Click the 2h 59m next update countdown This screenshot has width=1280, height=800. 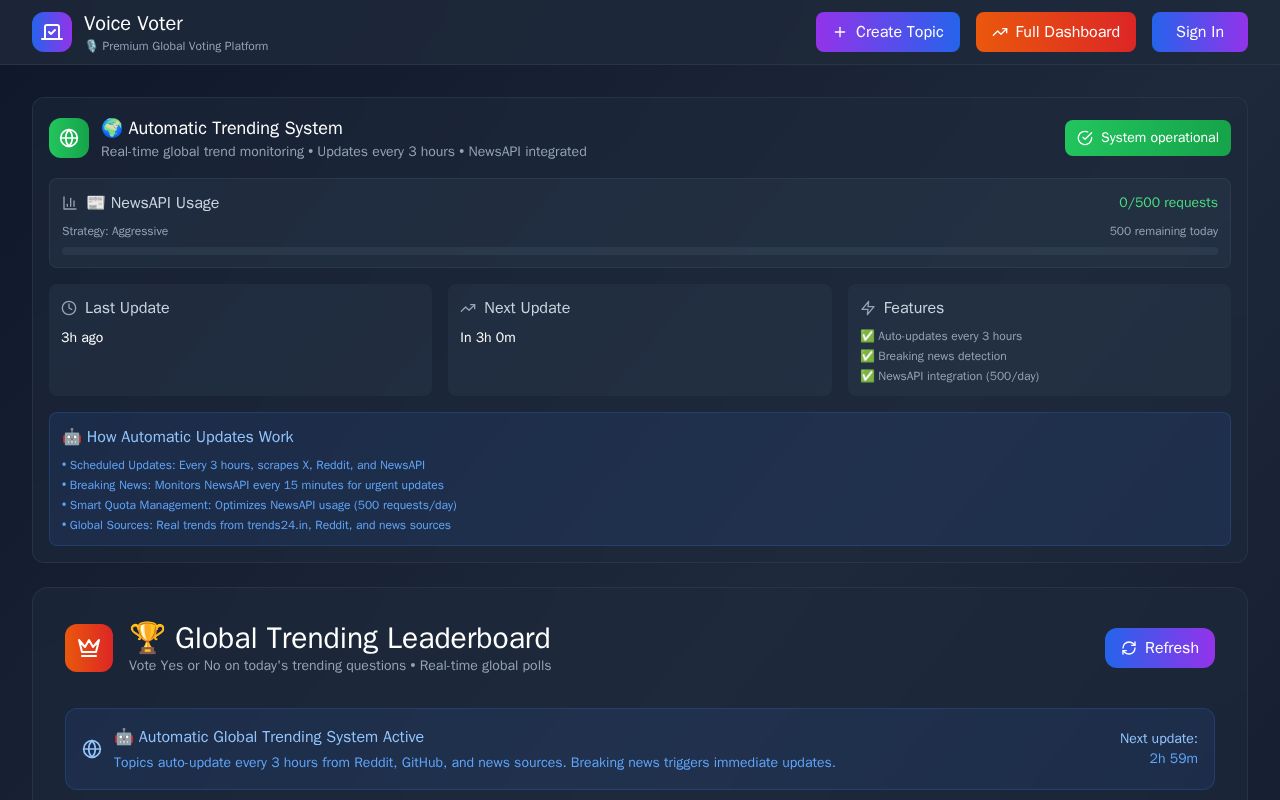coord(1174,759)
